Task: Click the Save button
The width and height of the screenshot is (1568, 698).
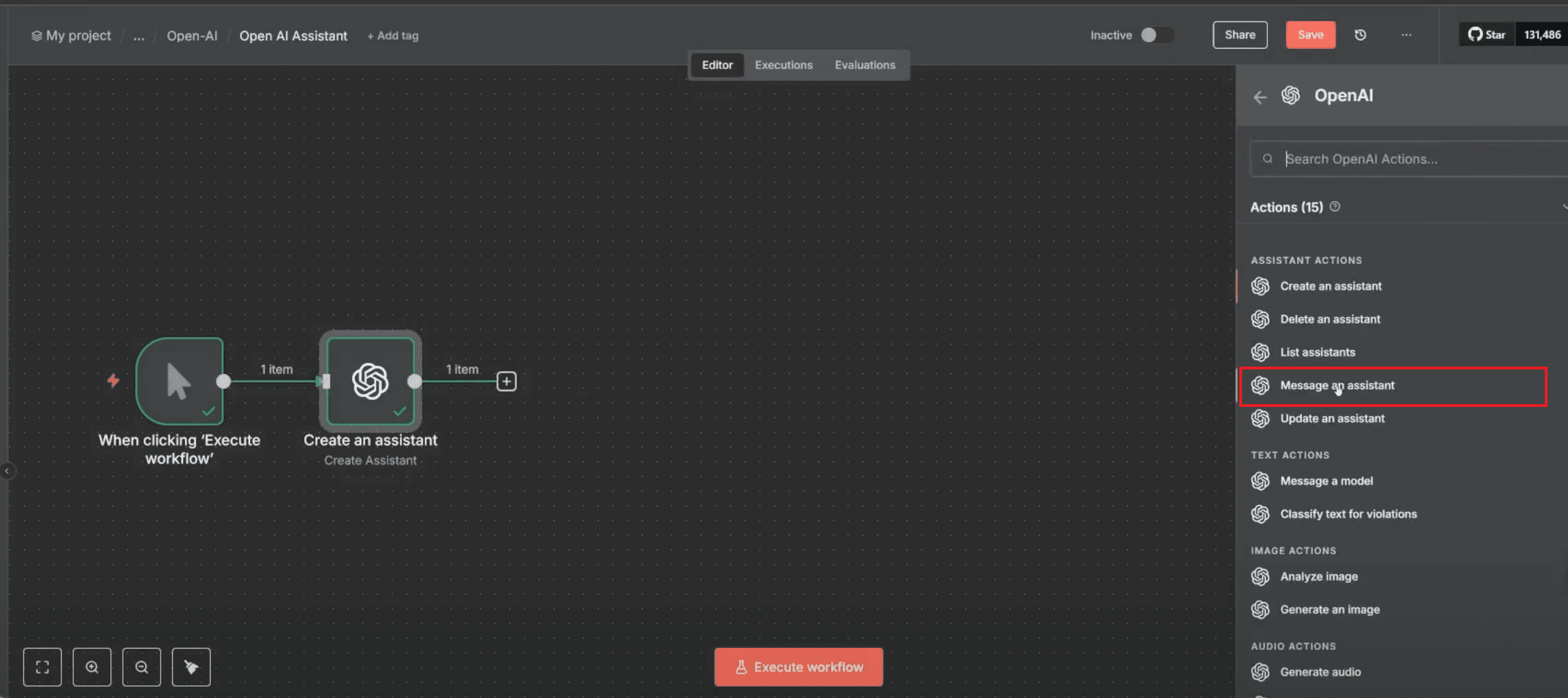Action: pyautogui.click(x=1310, y=35)
